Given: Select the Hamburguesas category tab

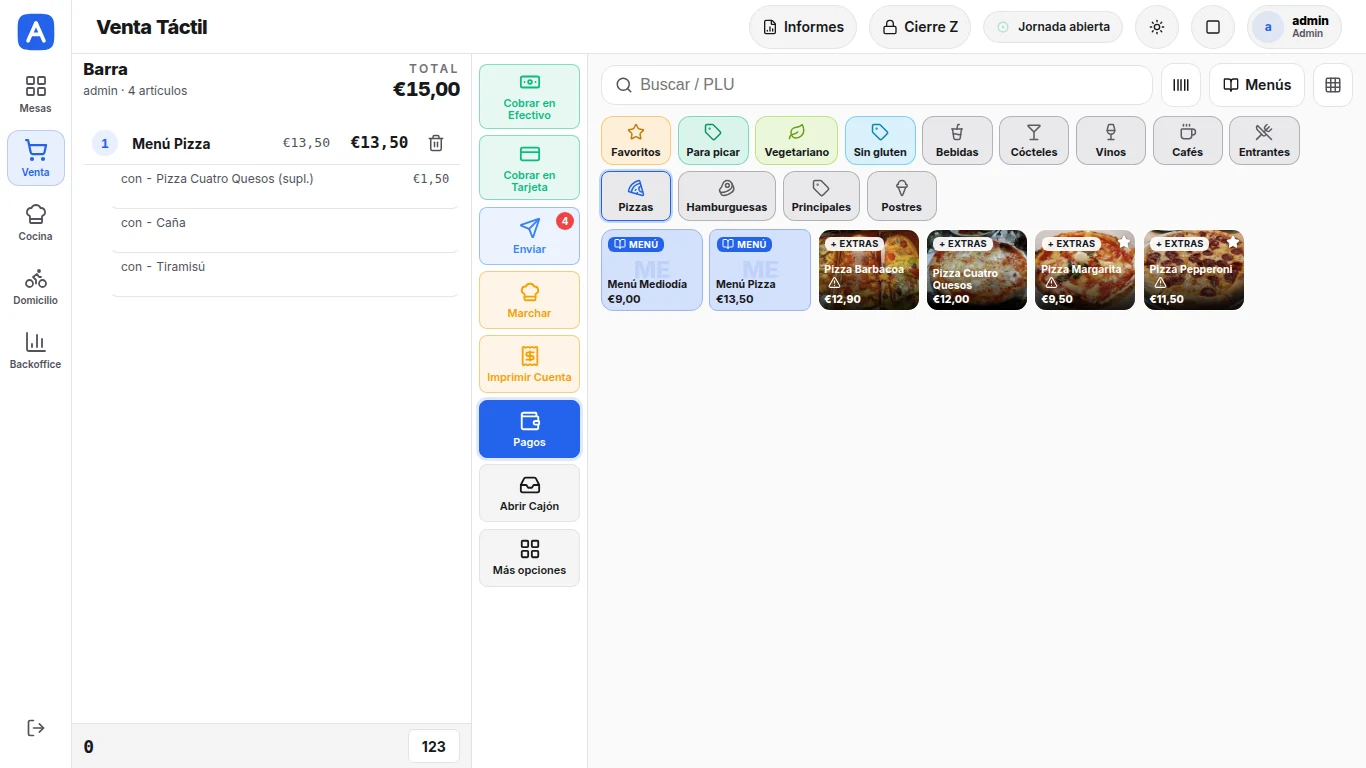Looking at the screenshot, I should click(x=727, y=196).
